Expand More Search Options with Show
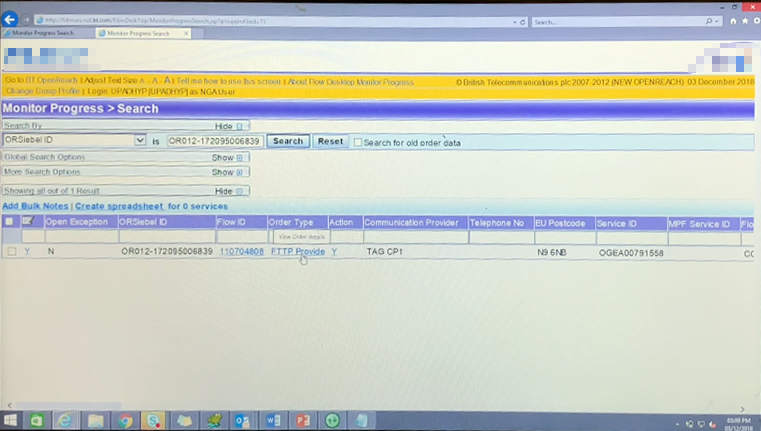 [227, 172]
